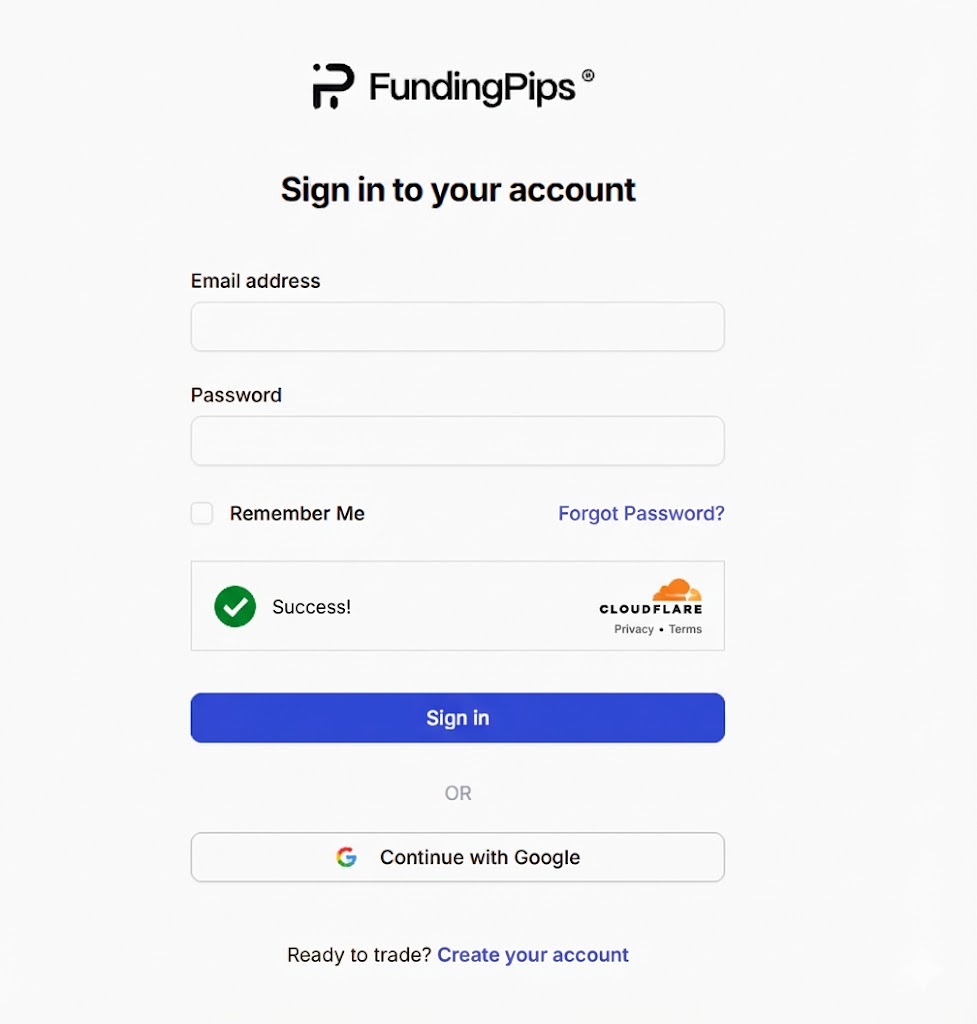
Task: Click the Continue with Google button
Action: tap(457, 857)
